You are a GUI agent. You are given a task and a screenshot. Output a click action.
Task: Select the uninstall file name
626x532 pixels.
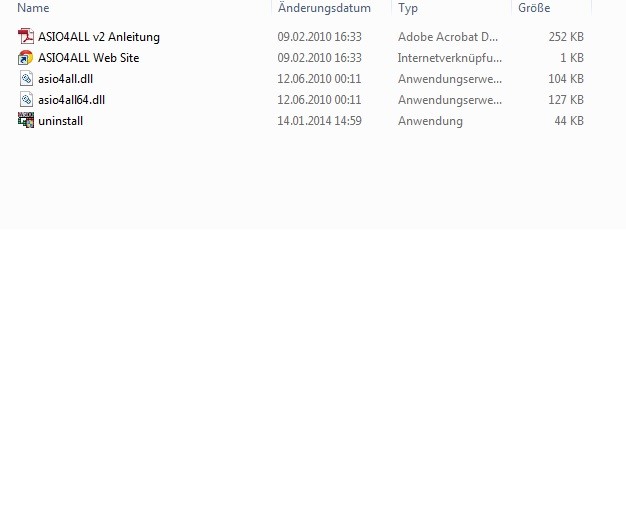click(x=61, y=121)
